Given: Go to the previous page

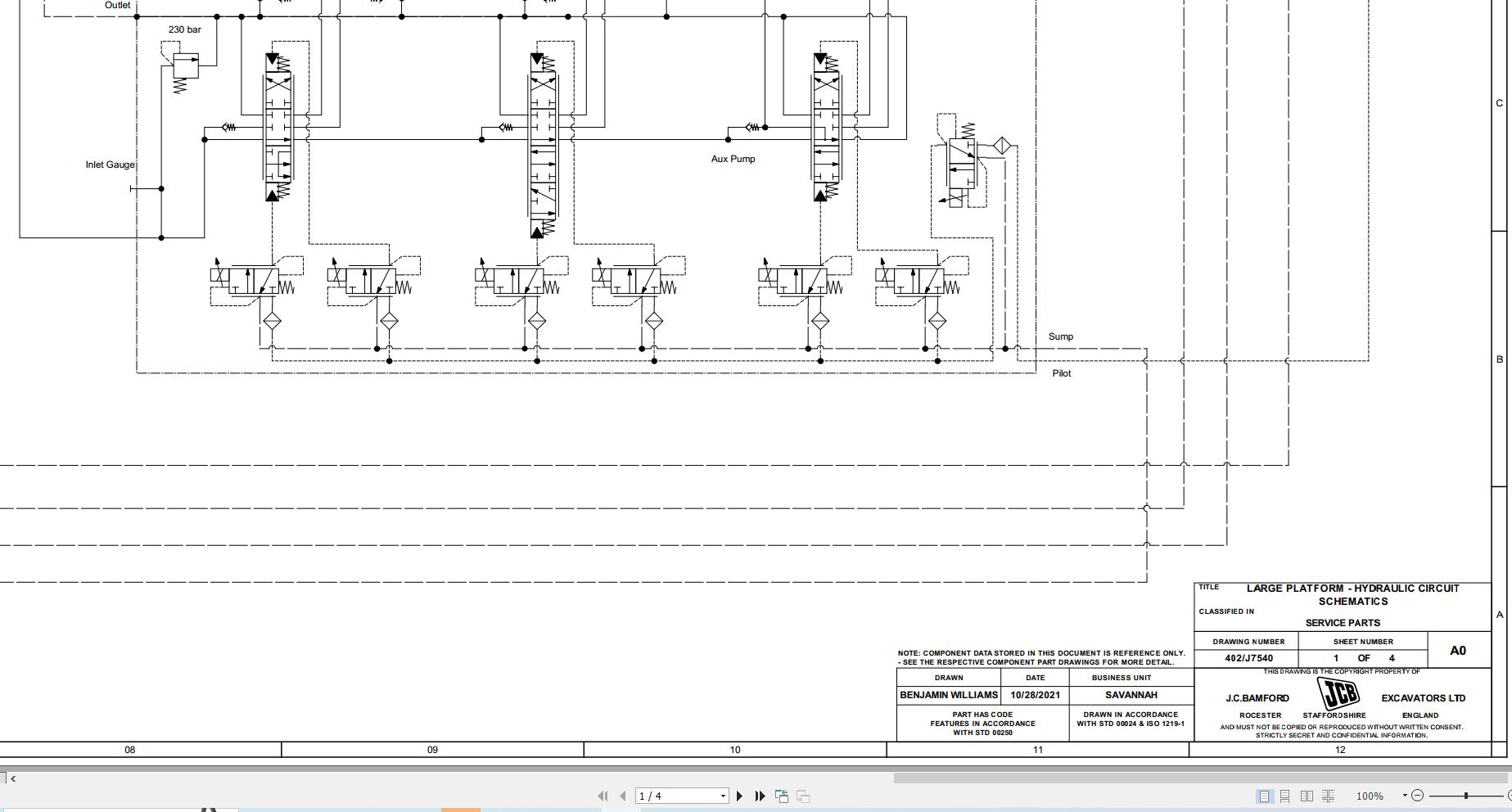Looking at the screenshot, I should [x=623, y=796].
